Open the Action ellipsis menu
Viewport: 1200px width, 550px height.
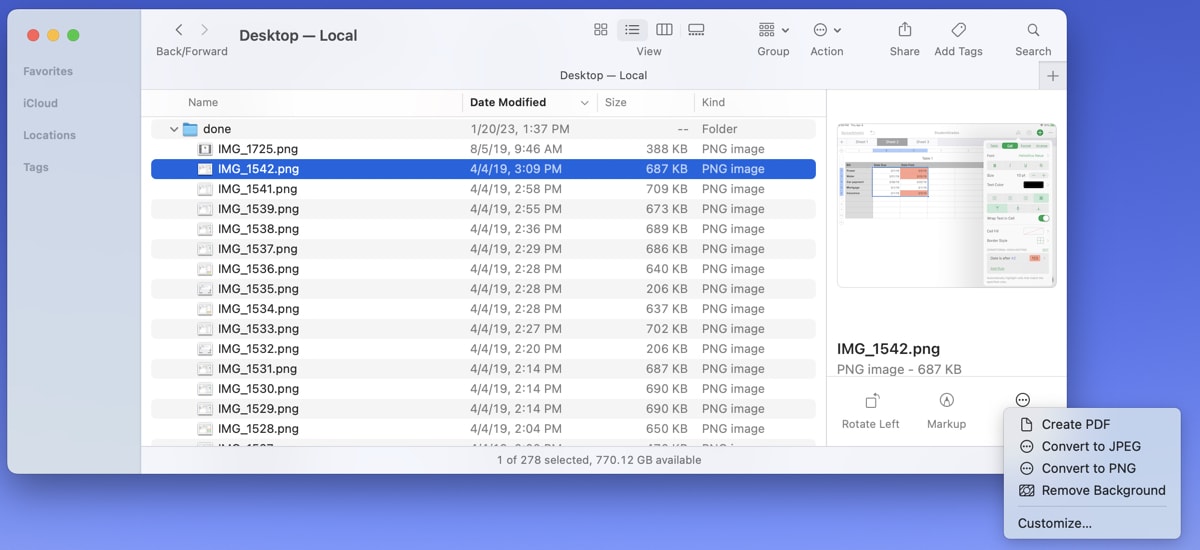point(827,30)
